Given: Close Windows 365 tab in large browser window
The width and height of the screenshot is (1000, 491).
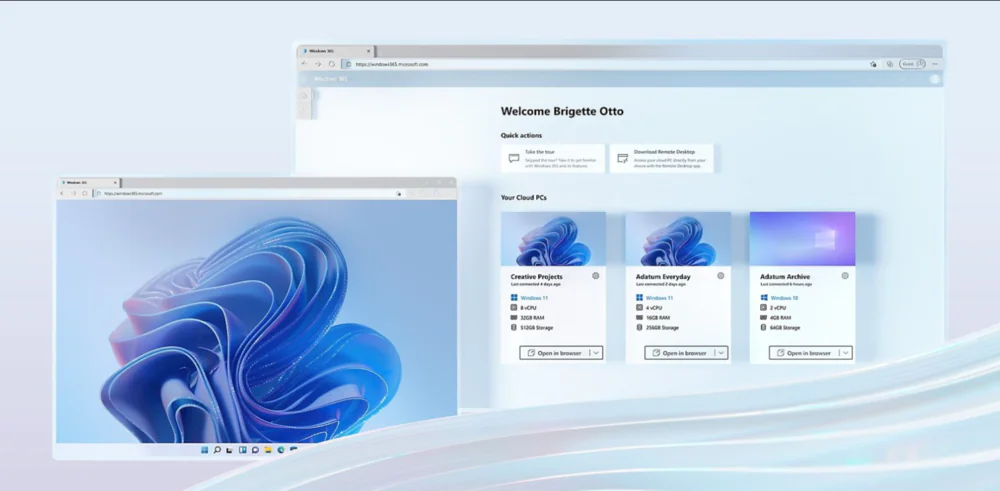Looking at the screenshot, I should point(368,51).
